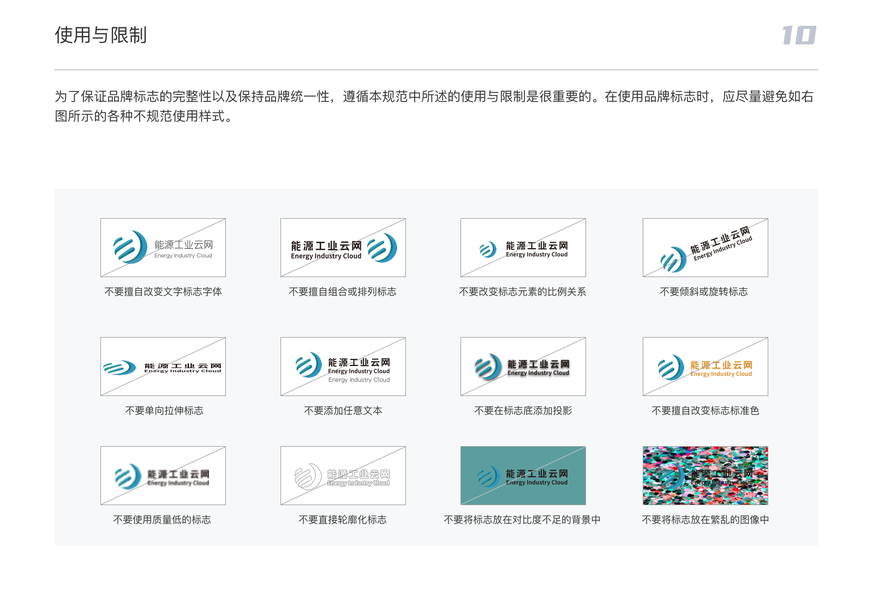Click the horizontally stretched logo thumbnail
The height and width of the screenshot is (600, 873).
163,366
